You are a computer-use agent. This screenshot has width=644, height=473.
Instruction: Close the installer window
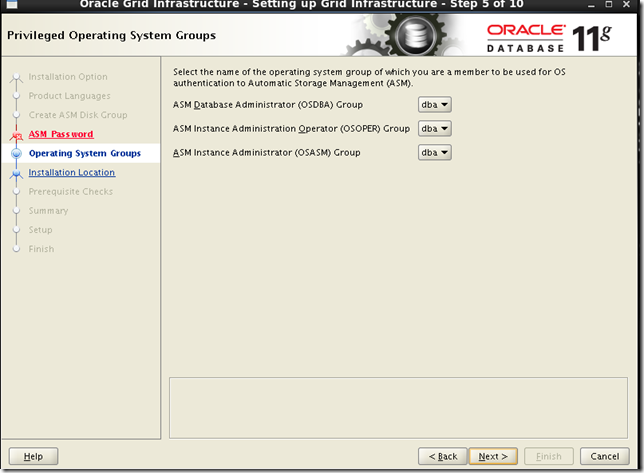pyautogui.click(x=626, y=4)
